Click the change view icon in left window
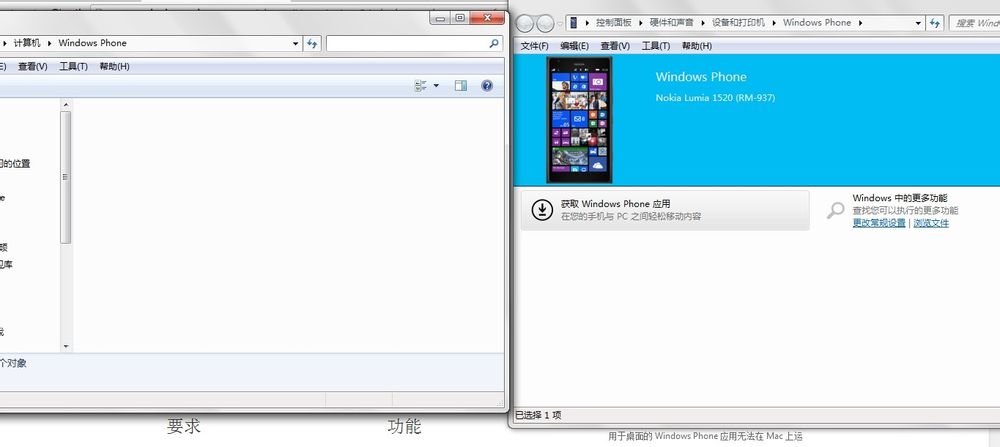The width and height of the screenshot is (1000, 447). tap(421, 85)
